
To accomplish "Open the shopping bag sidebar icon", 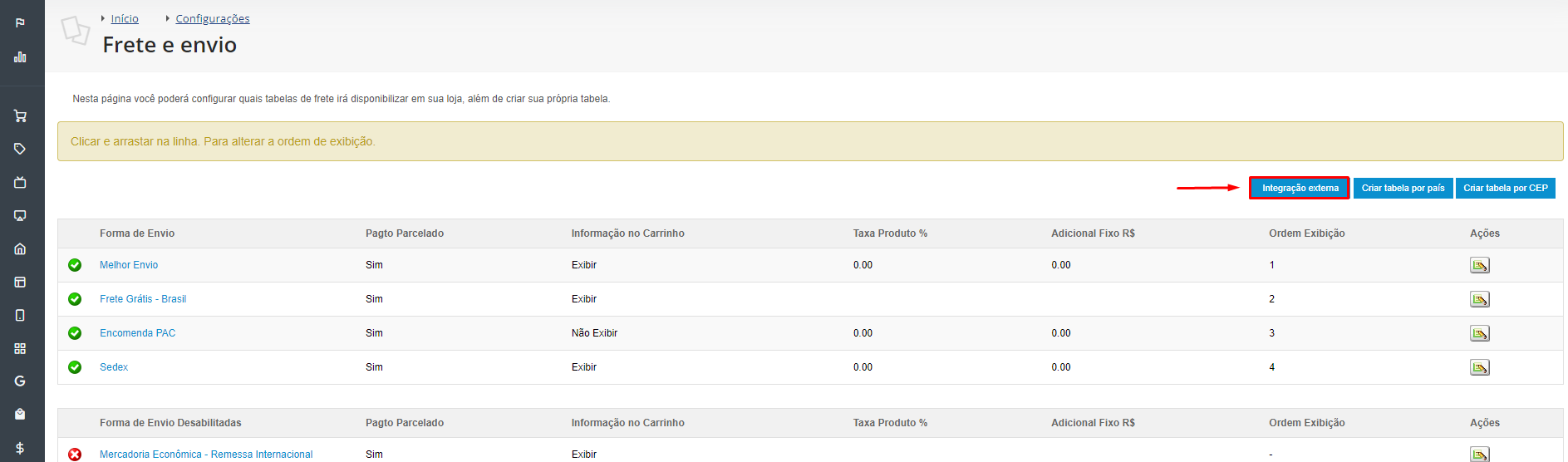I will click(x=20, y=414).
